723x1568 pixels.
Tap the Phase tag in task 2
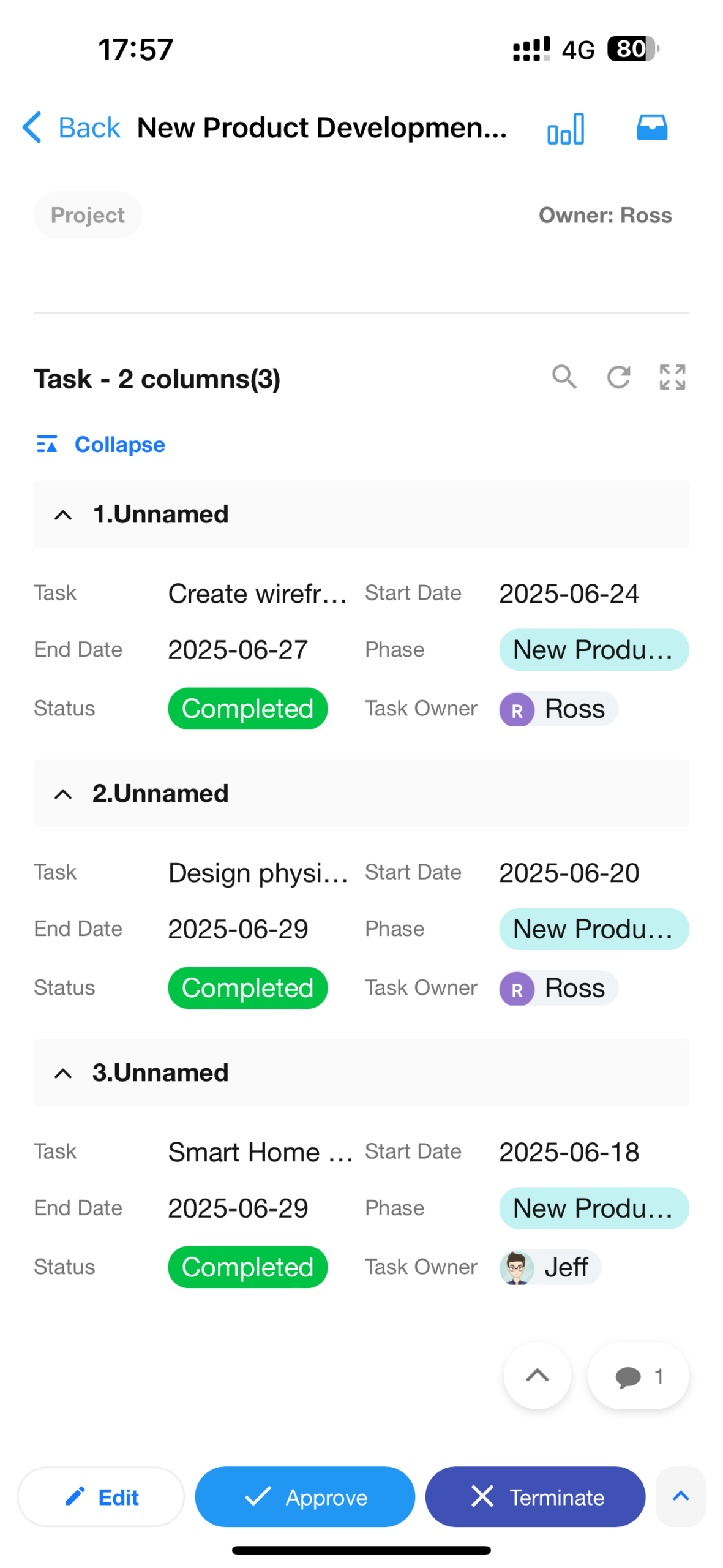tap(593, 929)
